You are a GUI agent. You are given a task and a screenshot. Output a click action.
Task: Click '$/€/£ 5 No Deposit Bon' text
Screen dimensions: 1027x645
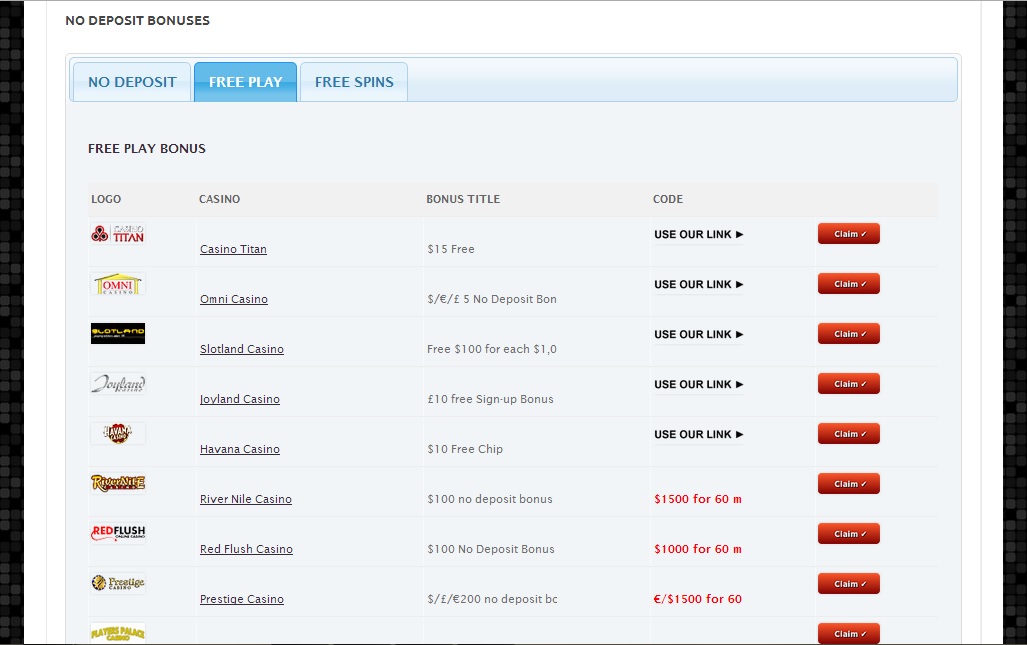click(492, 299)
